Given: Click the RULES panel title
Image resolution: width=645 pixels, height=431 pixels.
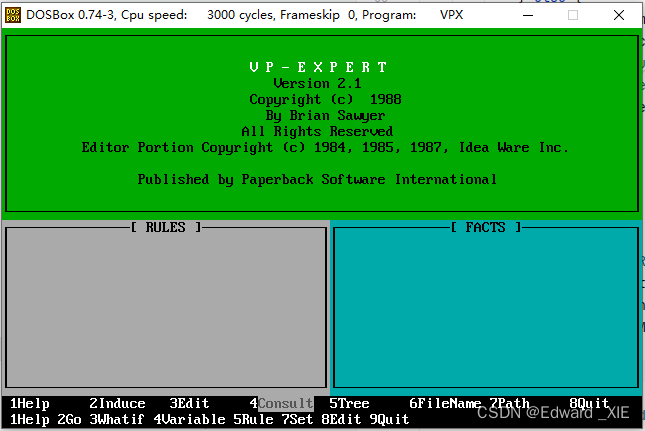Looking at the screenshot, I should (x=166, y=227).
